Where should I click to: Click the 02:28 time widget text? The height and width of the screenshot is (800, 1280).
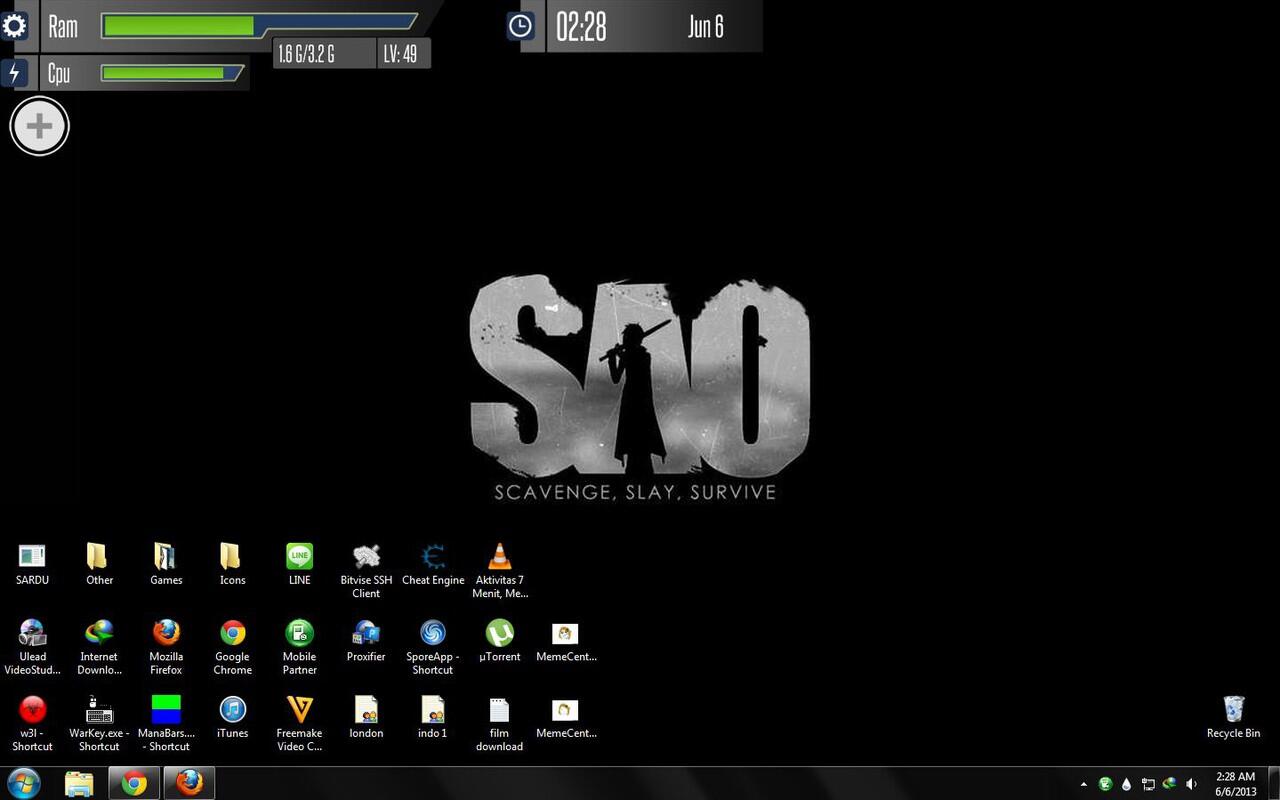[x=581, y=26]
